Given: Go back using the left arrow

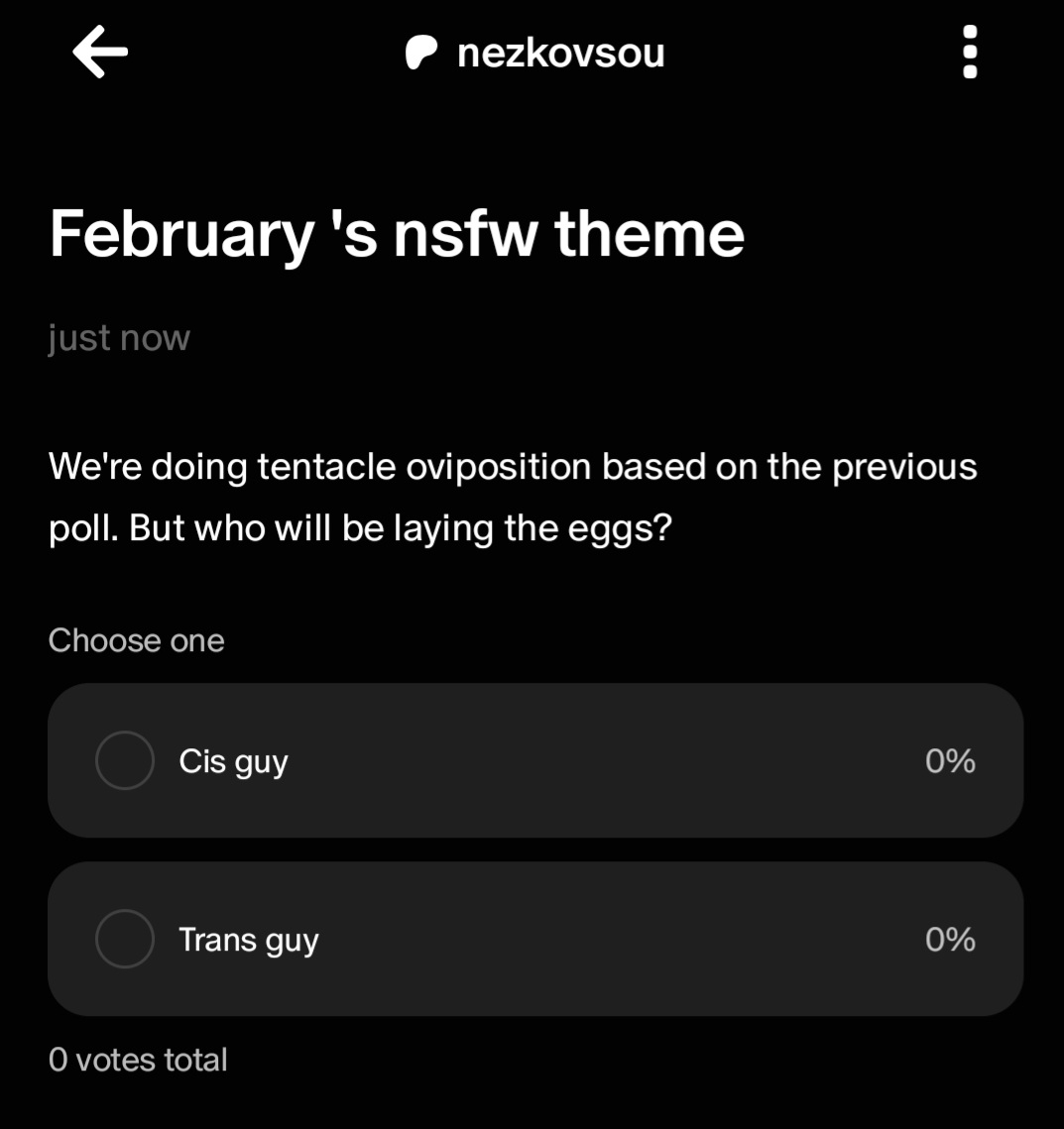Looking at the screenshot, I should click(x=100, y=52).
